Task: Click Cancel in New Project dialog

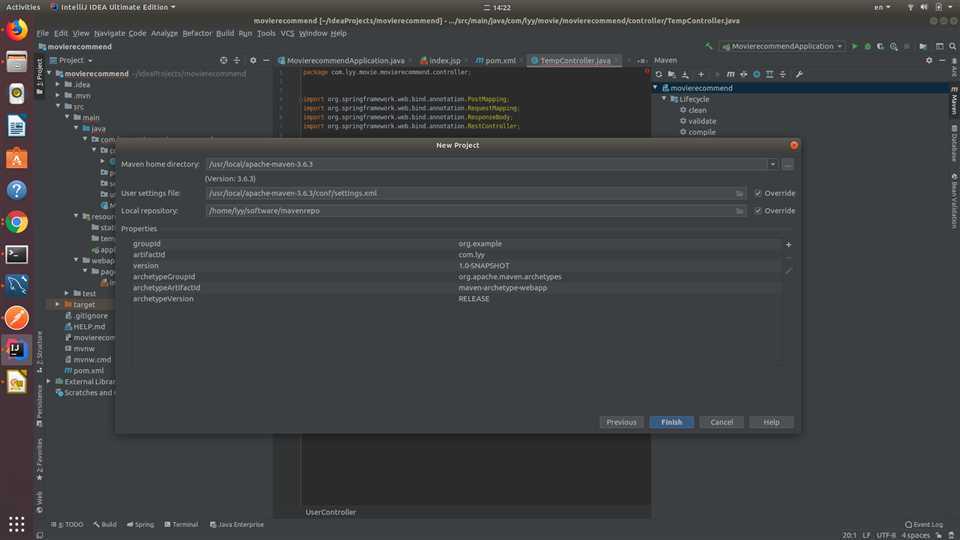Action: tap(721, 422)
